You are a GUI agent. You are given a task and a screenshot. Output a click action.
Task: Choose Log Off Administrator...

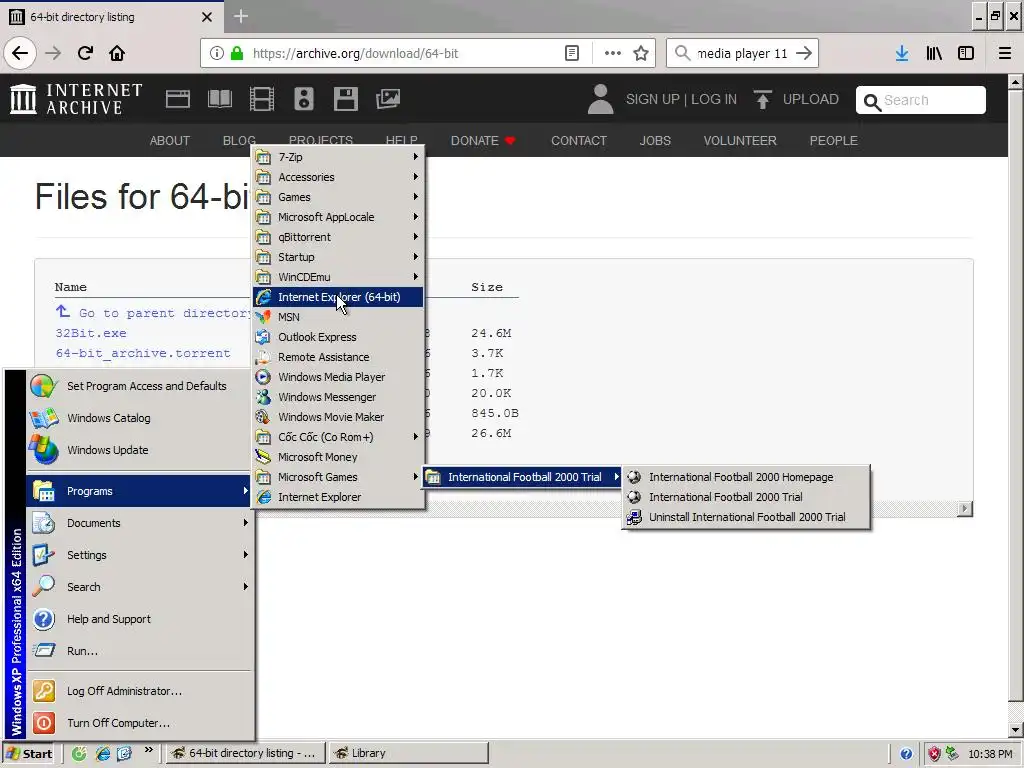coord(140,691)
